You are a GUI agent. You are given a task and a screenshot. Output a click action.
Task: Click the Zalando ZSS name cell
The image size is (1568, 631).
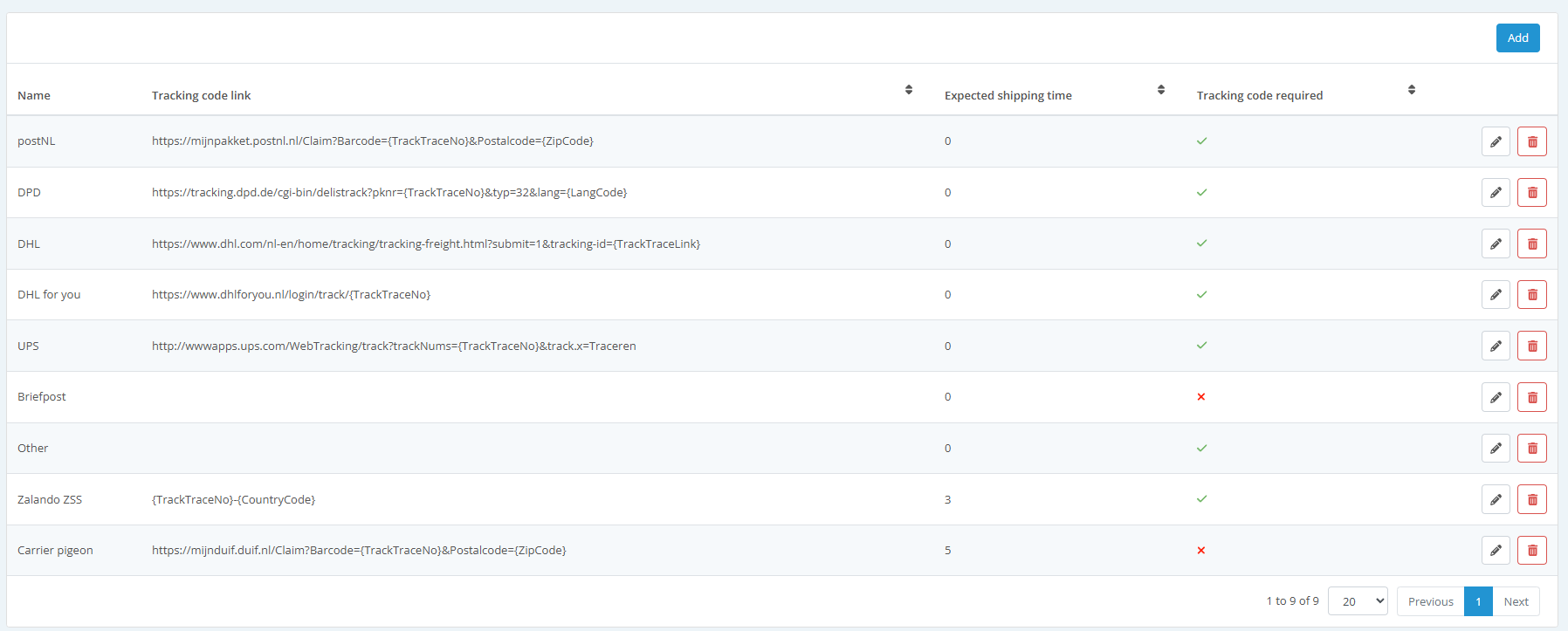click(x=50, y=499)
